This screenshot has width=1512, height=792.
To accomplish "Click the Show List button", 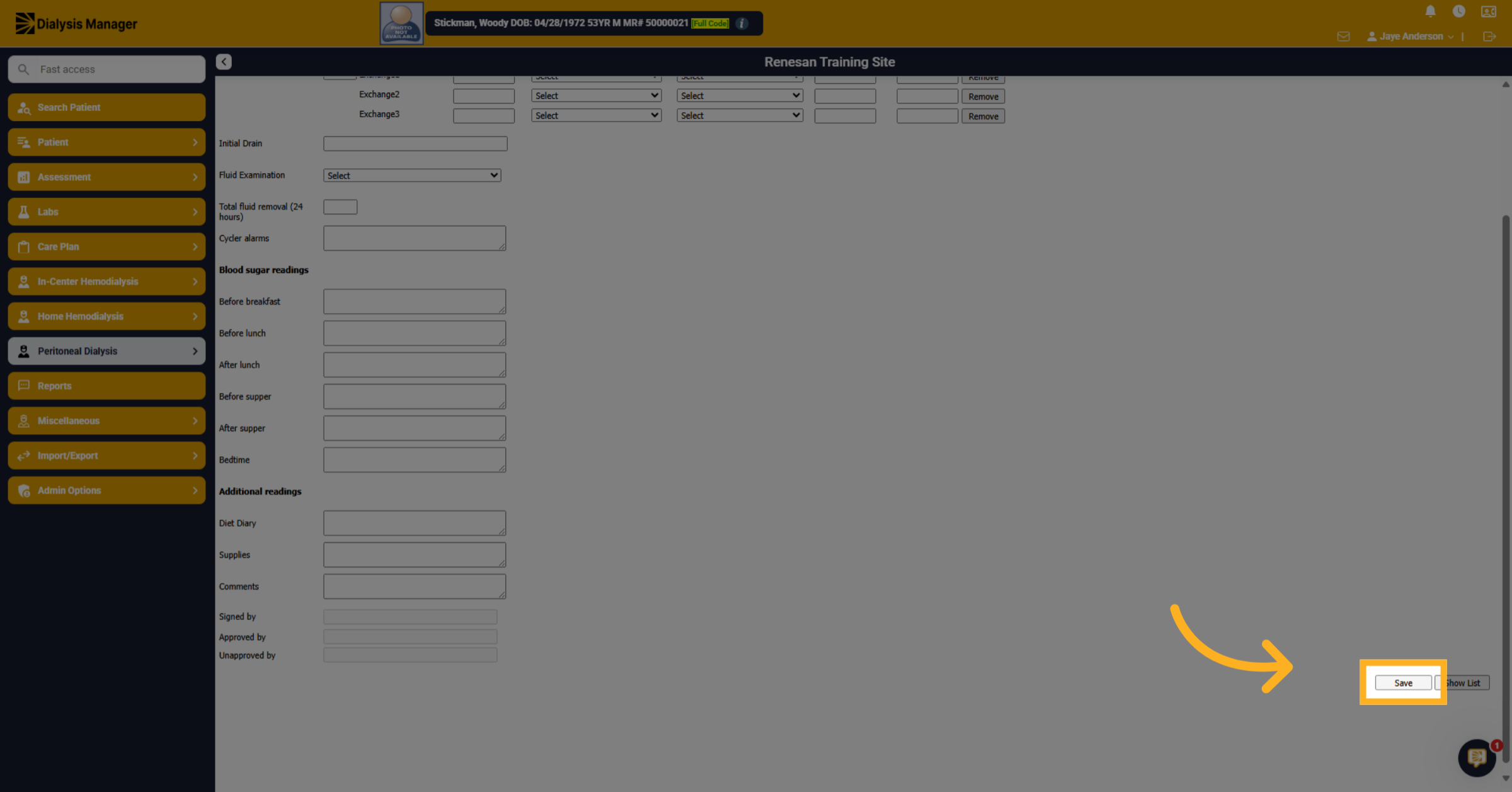I will point(1462,683).
